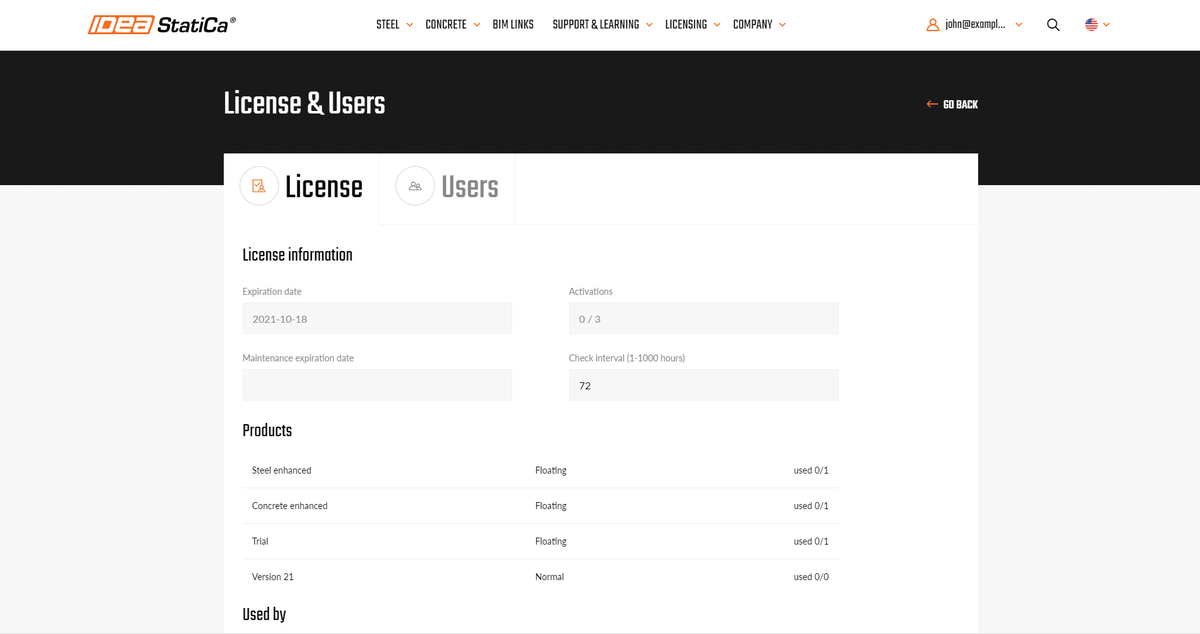Switch to the Users tab
Image resolution: width=1200 pixels, height=634 pixels.
(x=468, y=186)
